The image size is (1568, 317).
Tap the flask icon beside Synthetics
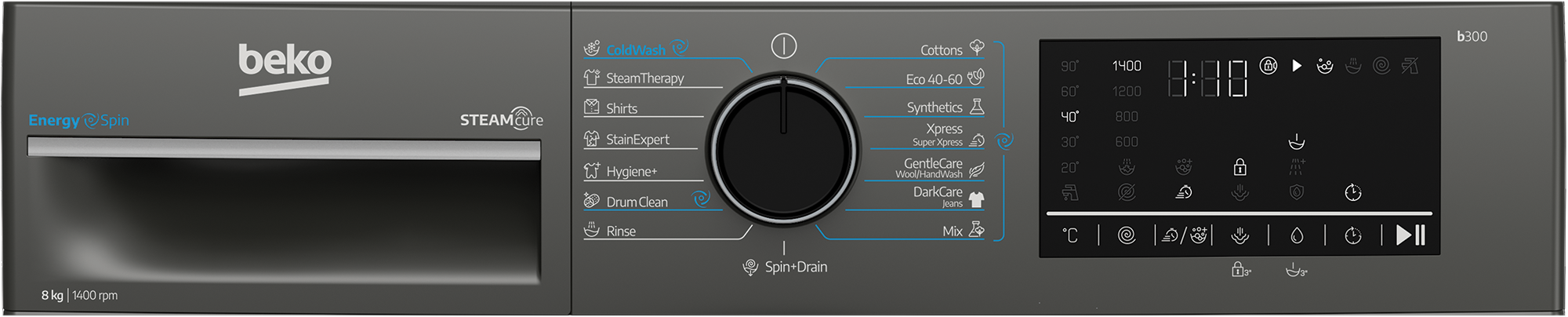(977, 106)
